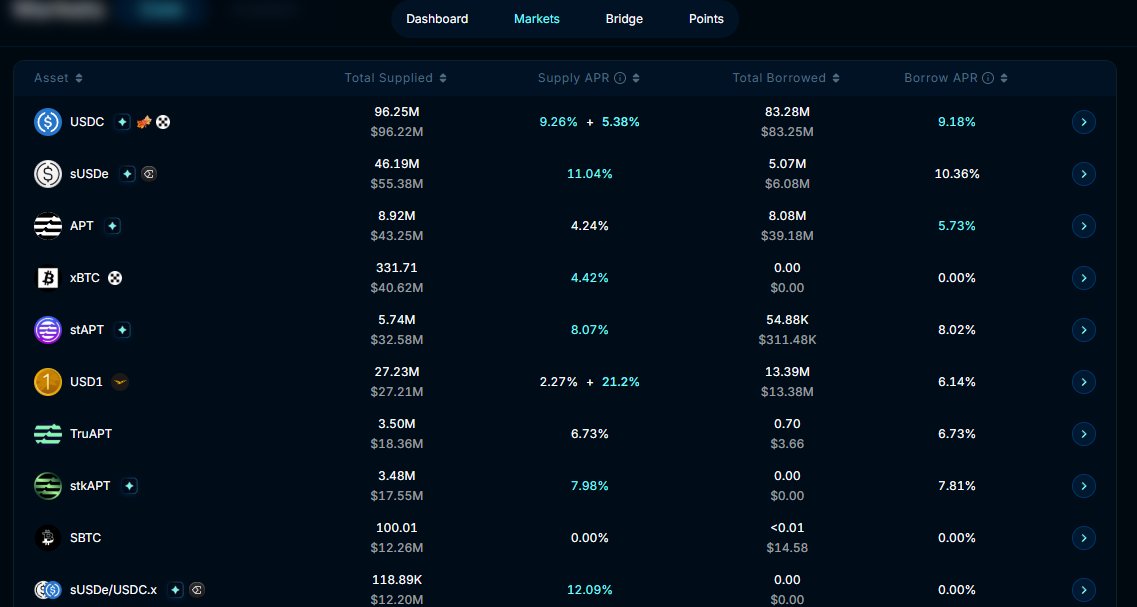This screenshot has height=607, width=1137.
Task: Click the USD1 gold coin icon
Action: coord(48,382)
